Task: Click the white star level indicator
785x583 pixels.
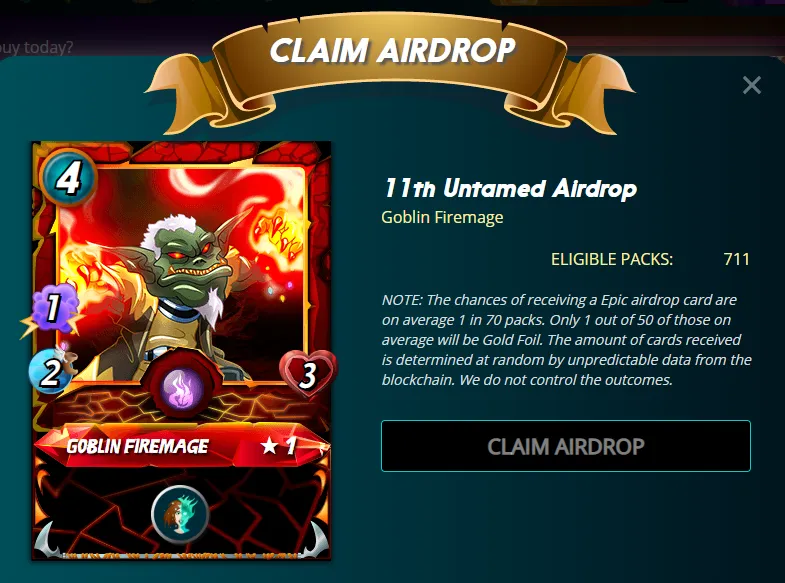Action: 269,445
